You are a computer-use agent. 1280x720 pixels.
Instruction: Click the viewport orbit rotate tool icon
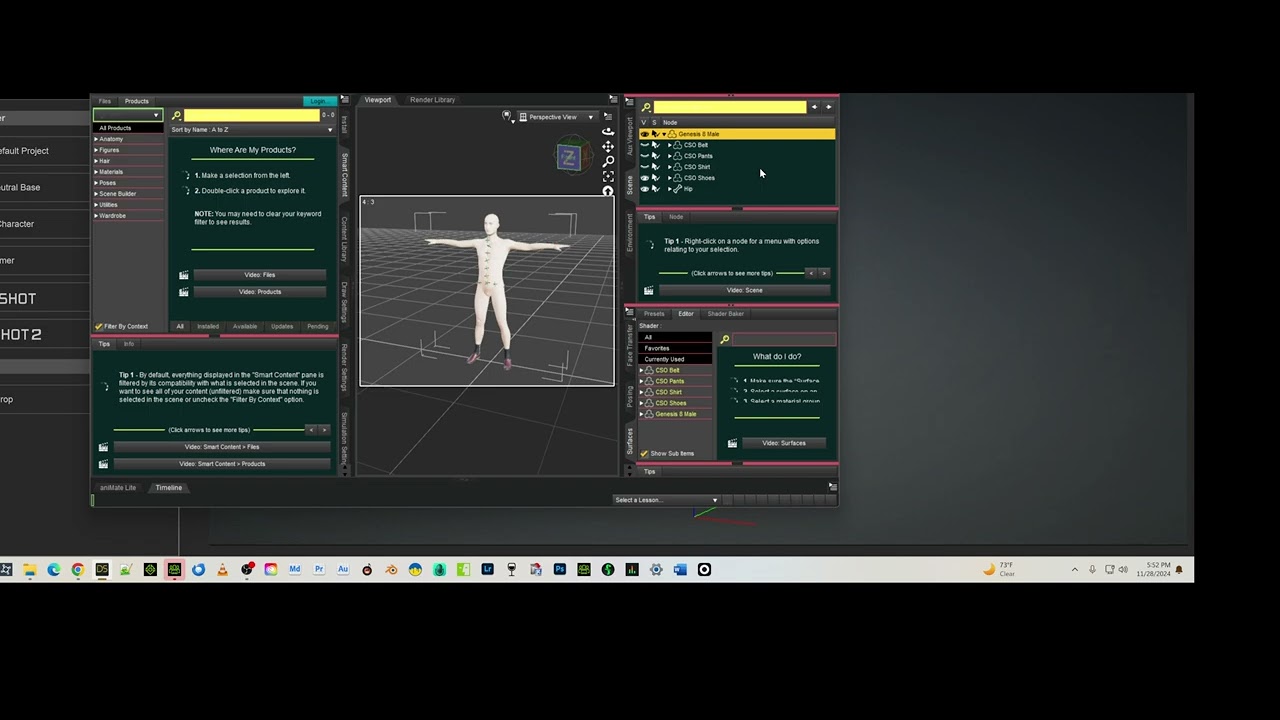pyautogui.click(x=608, y=132)
